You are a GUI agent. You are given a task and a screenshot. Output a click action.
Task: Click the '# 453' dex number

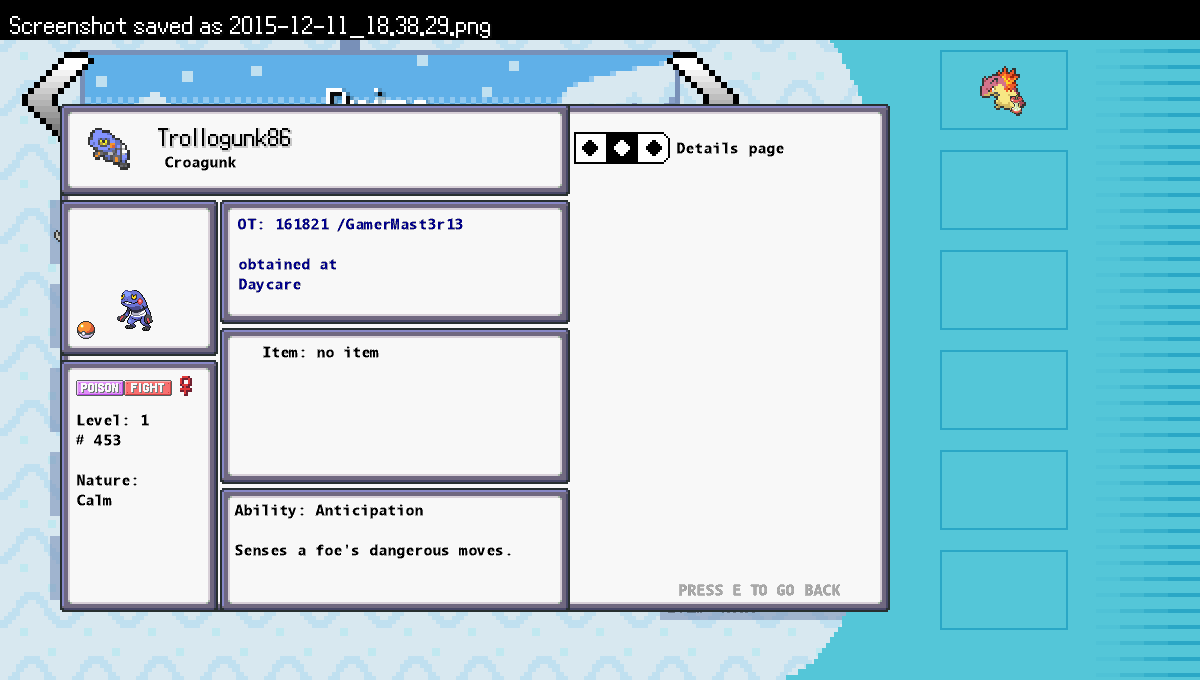click(x=99, y=441)
